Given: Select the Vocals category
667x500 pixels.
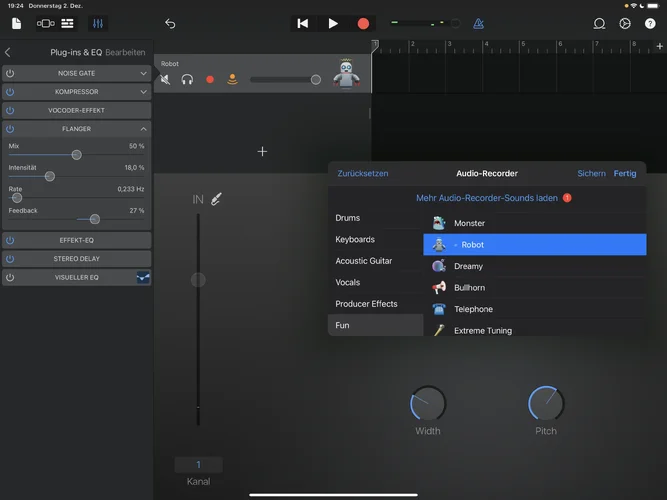Looking at the screenshot, I should tap(348, 283).
